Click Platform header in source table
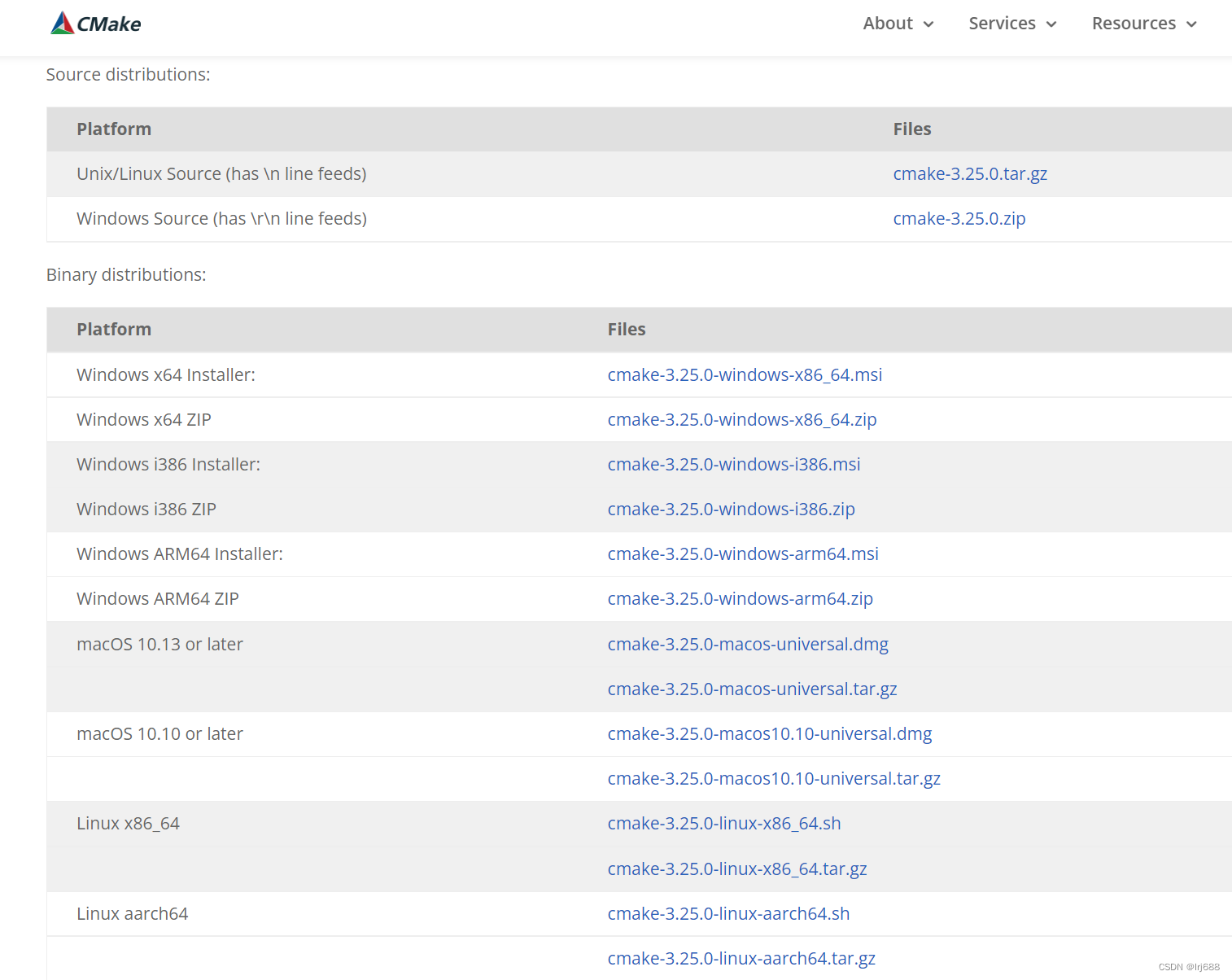Screen dimensions: 1232x980 click(114, 129)
